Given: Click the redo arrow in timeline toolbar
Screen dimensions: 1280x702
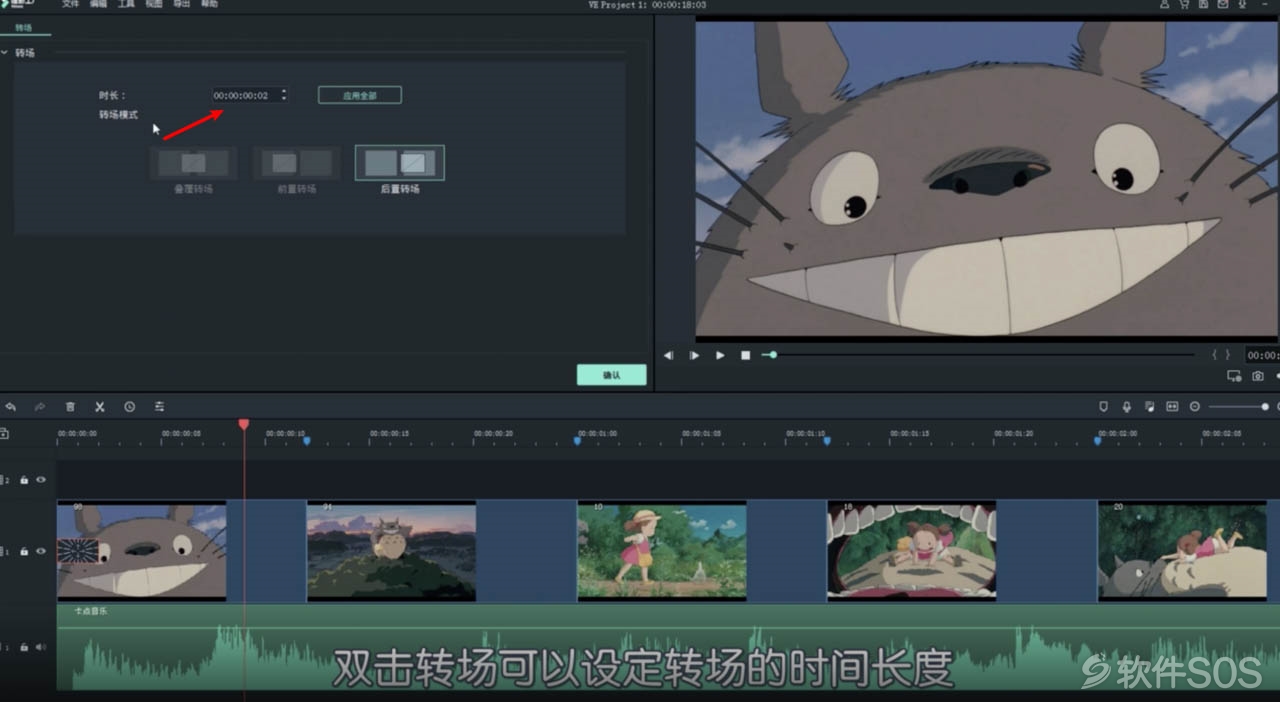Looking at the screenshot, I should point(40,407).
